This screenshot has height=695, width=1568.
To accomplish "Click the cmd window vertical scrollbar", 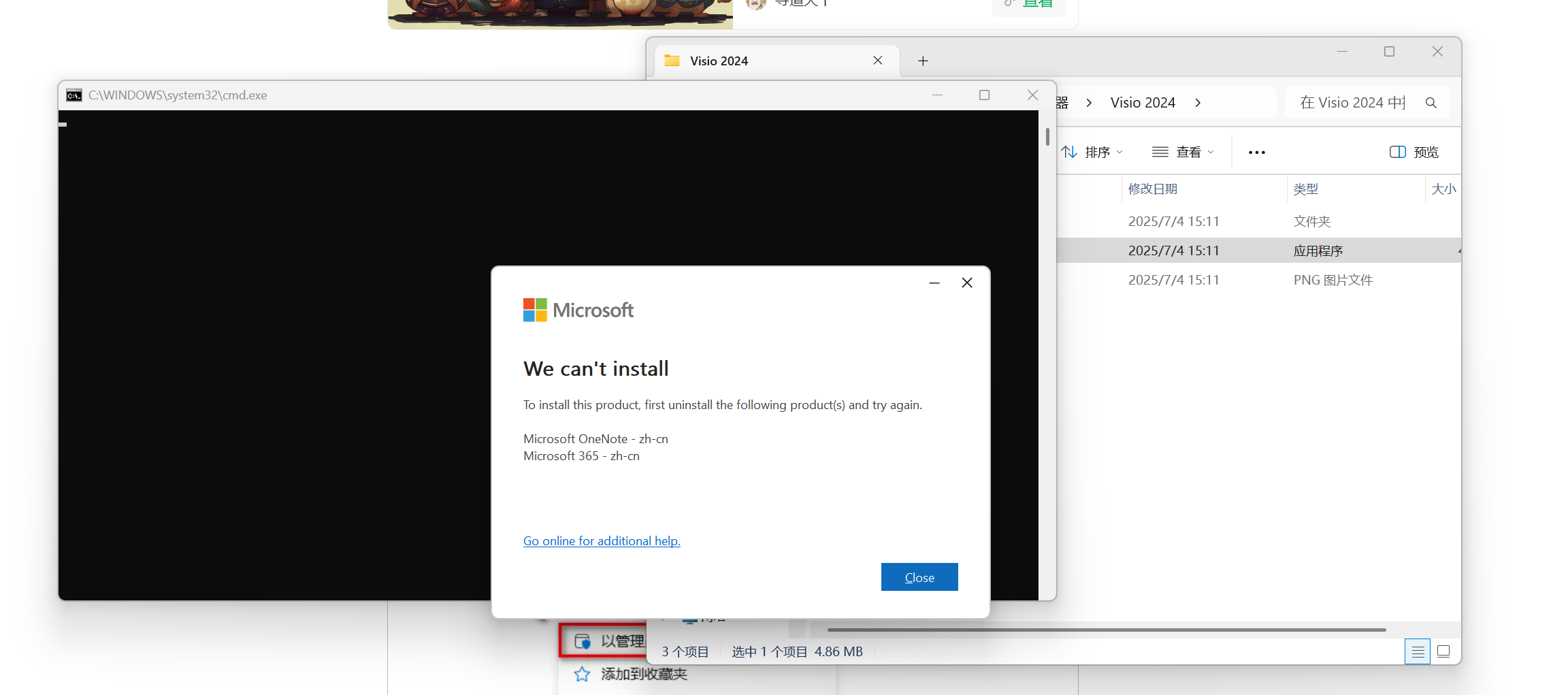I will click(x=1047, y=136).
